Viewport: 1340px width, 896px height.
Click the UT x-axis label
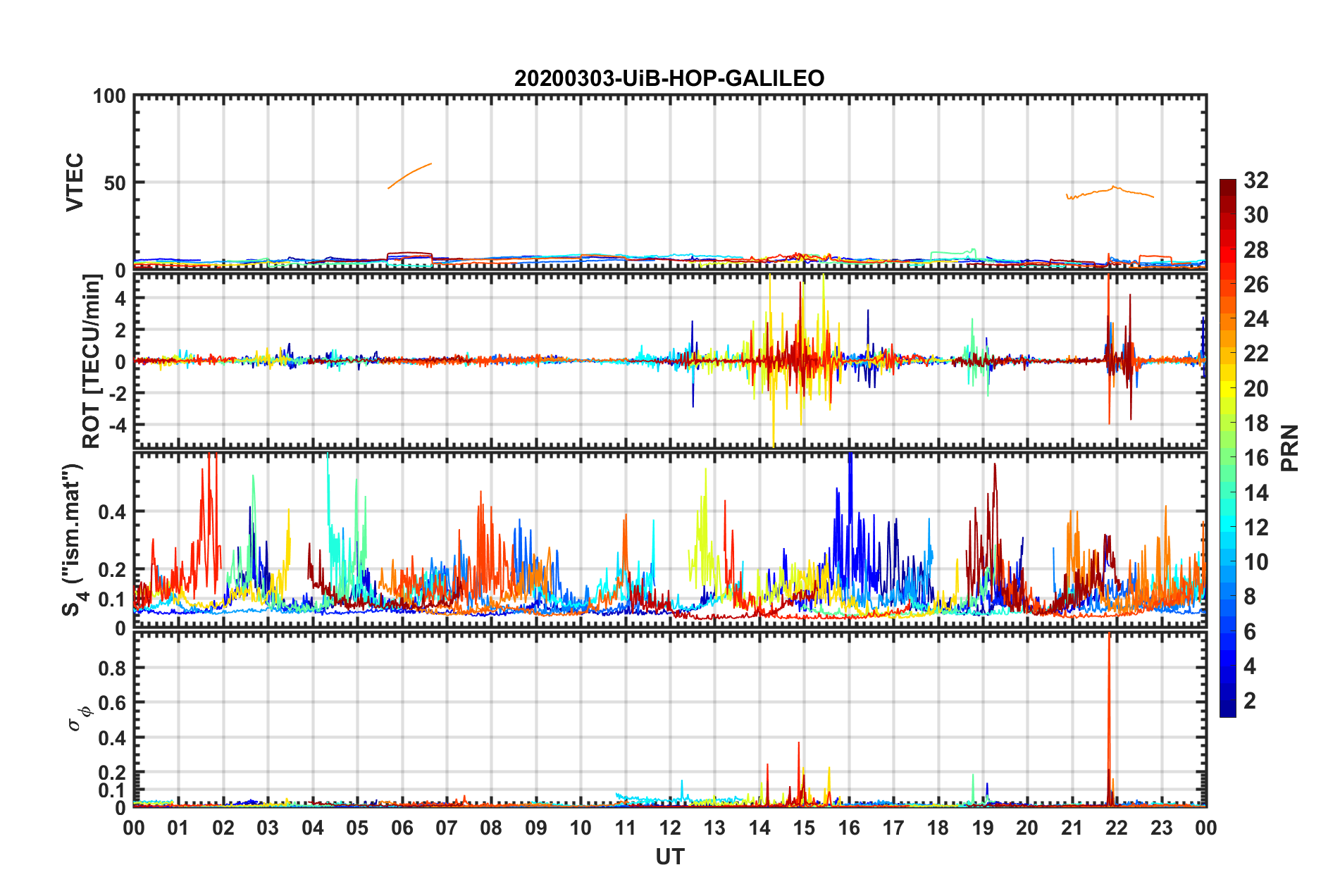point(670,857)
